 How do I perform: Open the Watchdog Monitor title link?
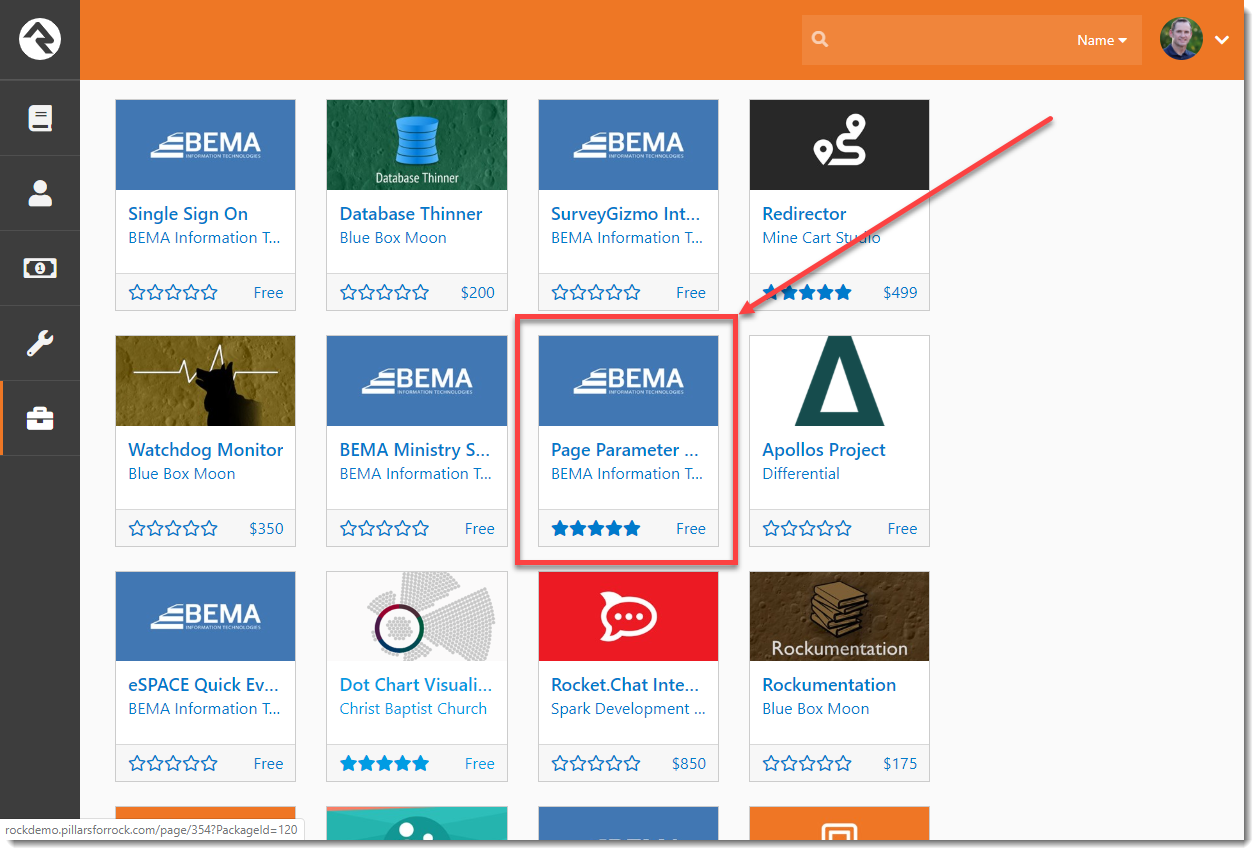(x=206, y=450)
